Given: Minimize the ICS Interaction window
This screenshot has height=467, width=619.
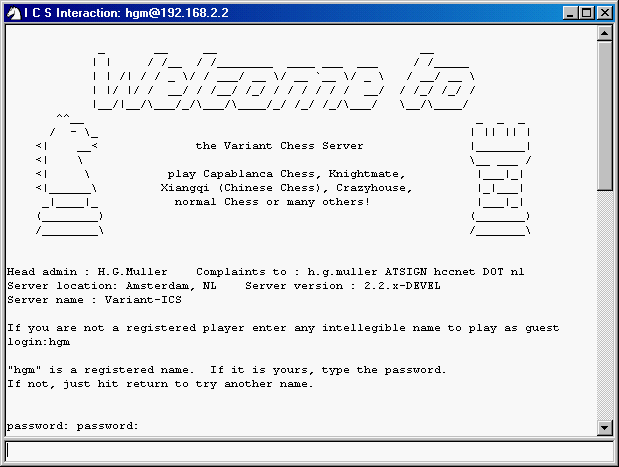Looking at the screenshot, I should pos(570,13).
